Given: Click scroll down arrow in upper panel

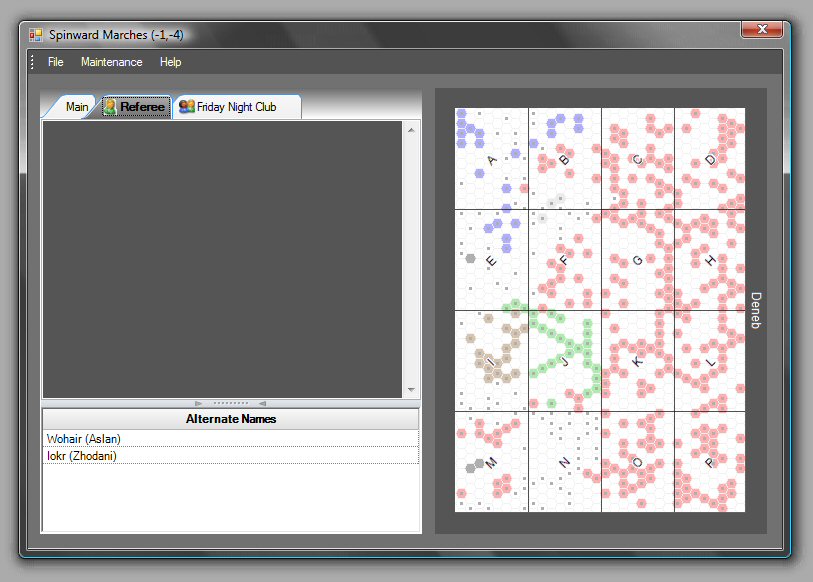Looking at the screenshot, I should 411,390.
